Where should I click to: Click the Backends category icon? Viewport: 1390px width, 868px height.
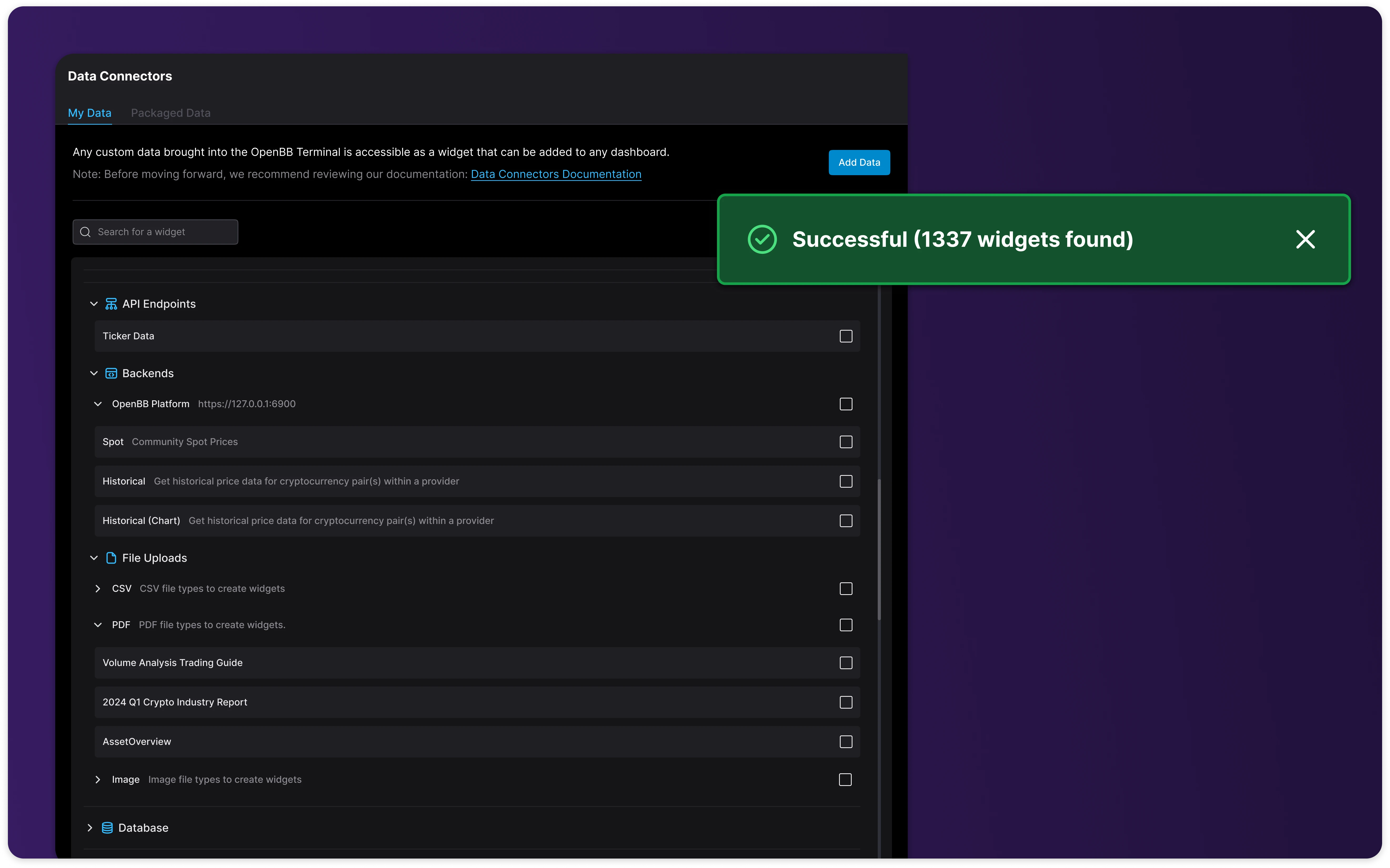click(111, 373)
